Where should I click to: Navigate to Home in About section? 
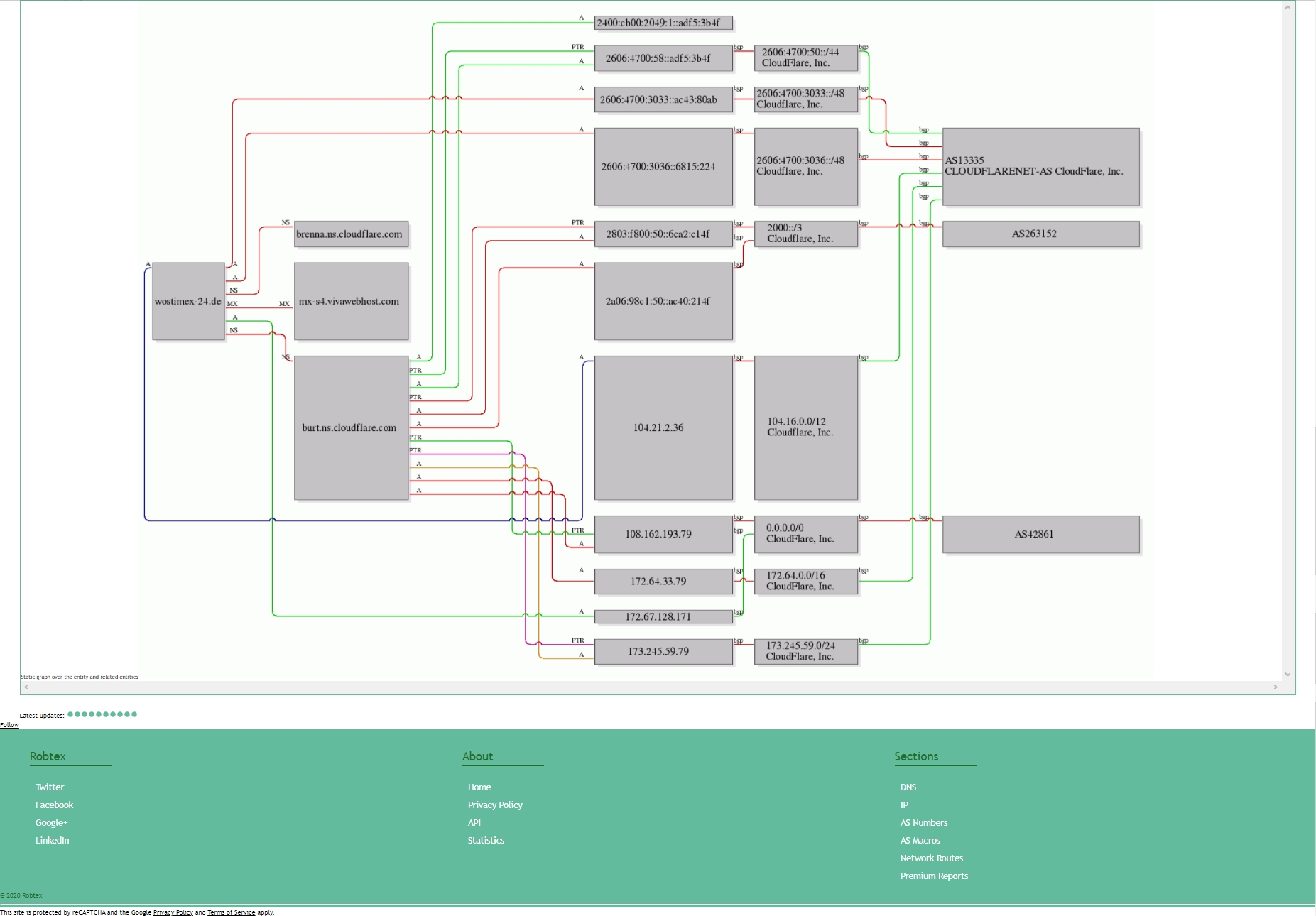(479, 787)
